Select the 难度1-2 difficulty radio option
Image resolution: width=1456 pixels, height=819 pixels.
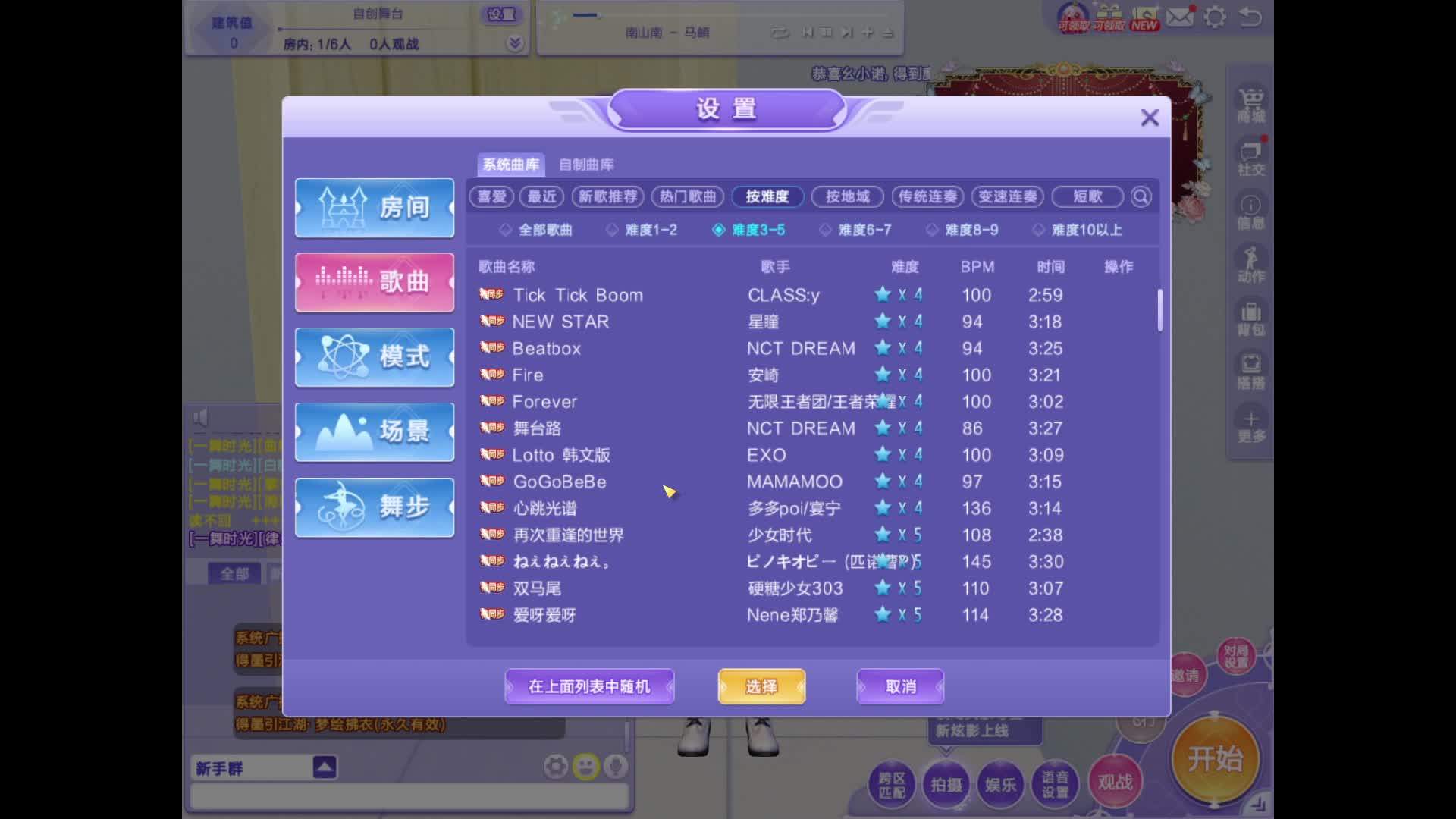[x=642, y=230]
